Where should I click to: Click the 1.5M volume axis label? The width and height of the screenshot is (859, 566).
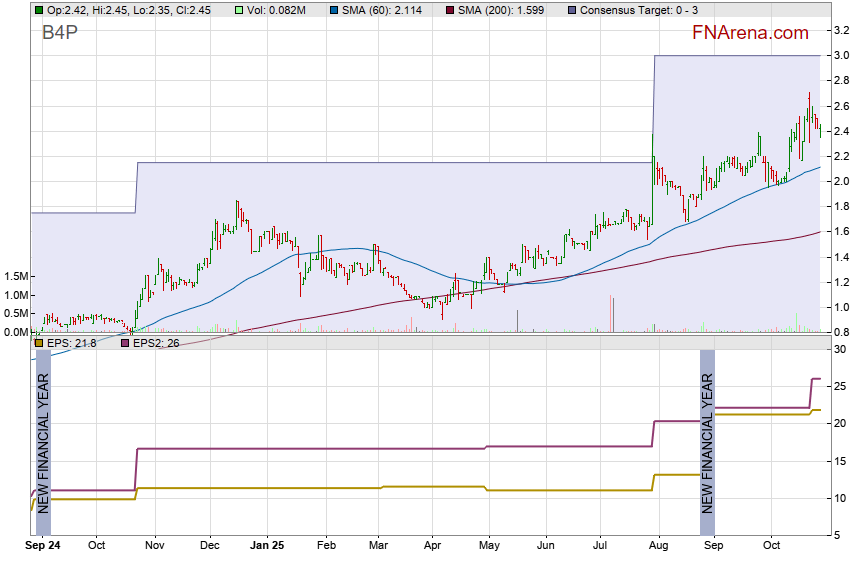point(15,277)
